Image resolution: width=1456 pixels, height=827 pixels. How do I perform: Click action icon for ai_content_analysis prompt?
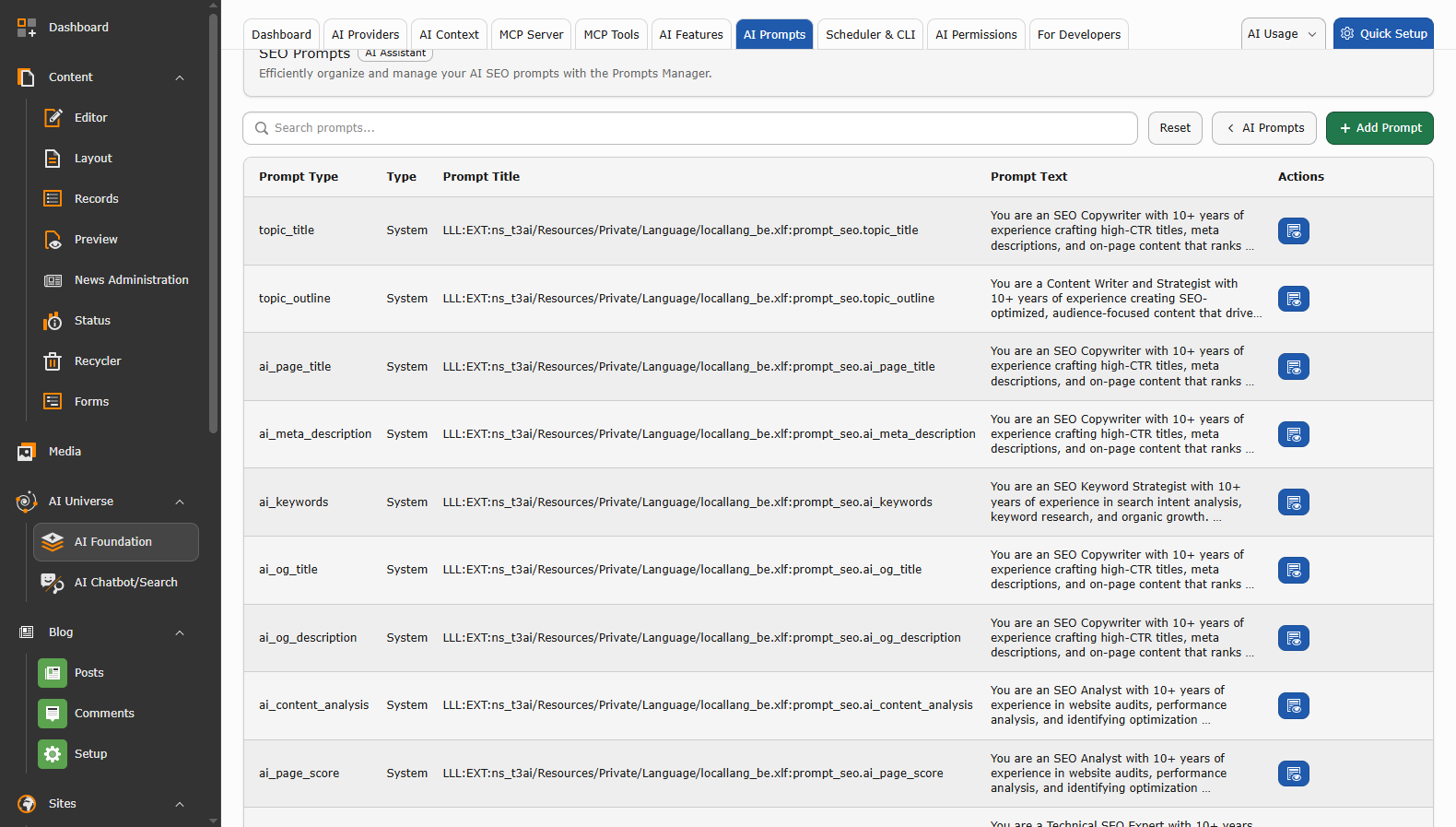tap(1294, 705)
